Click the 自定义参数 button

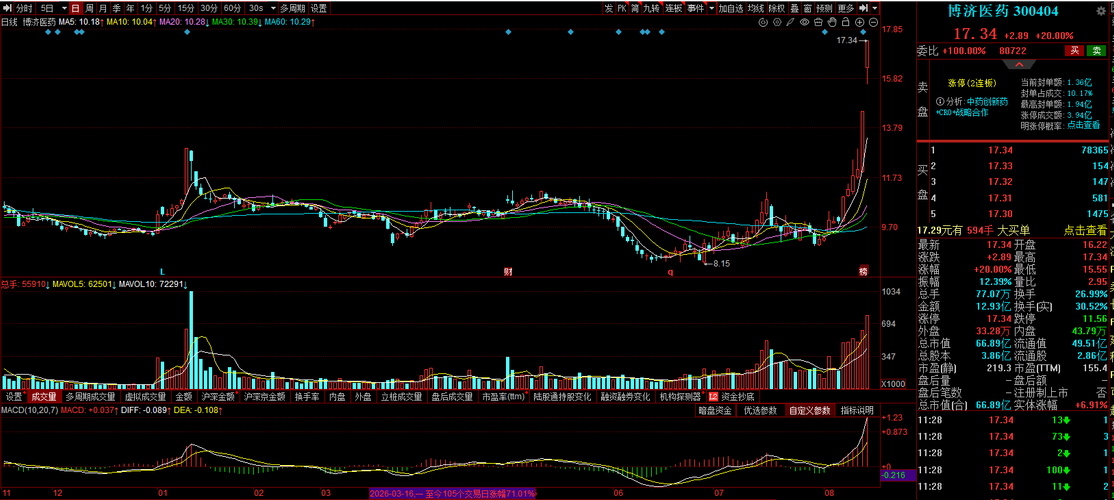coord(808,410)
